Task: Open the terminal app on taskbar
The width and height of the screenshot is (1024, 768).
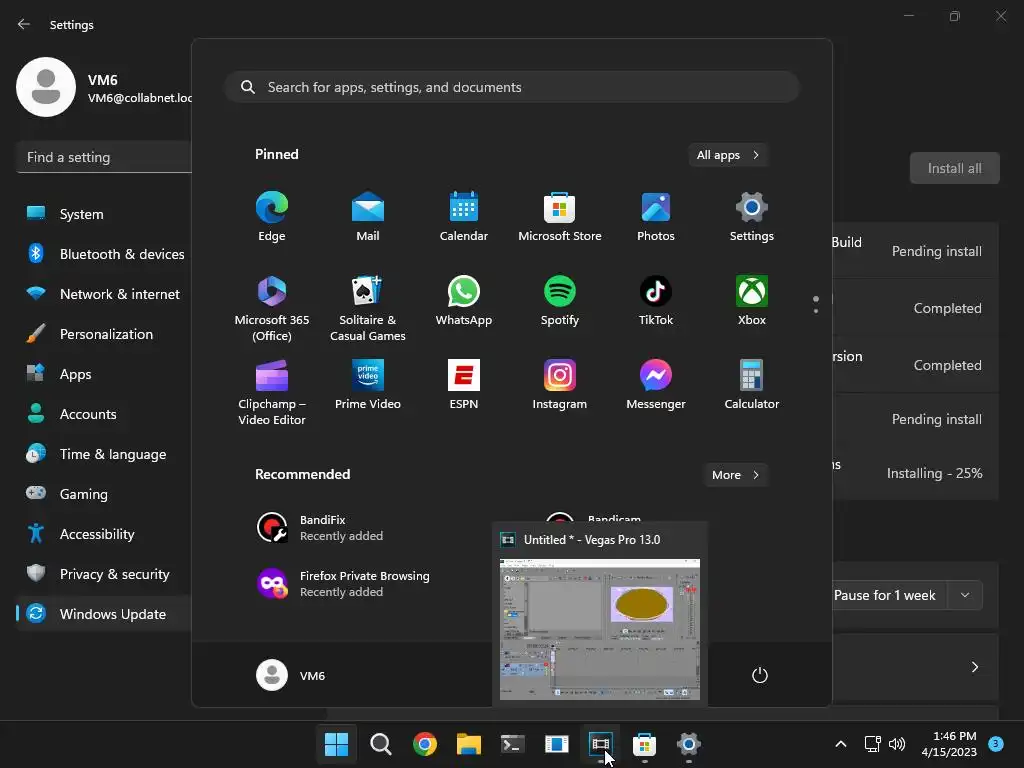Action: pyautogui.click(x=513, y=744)
